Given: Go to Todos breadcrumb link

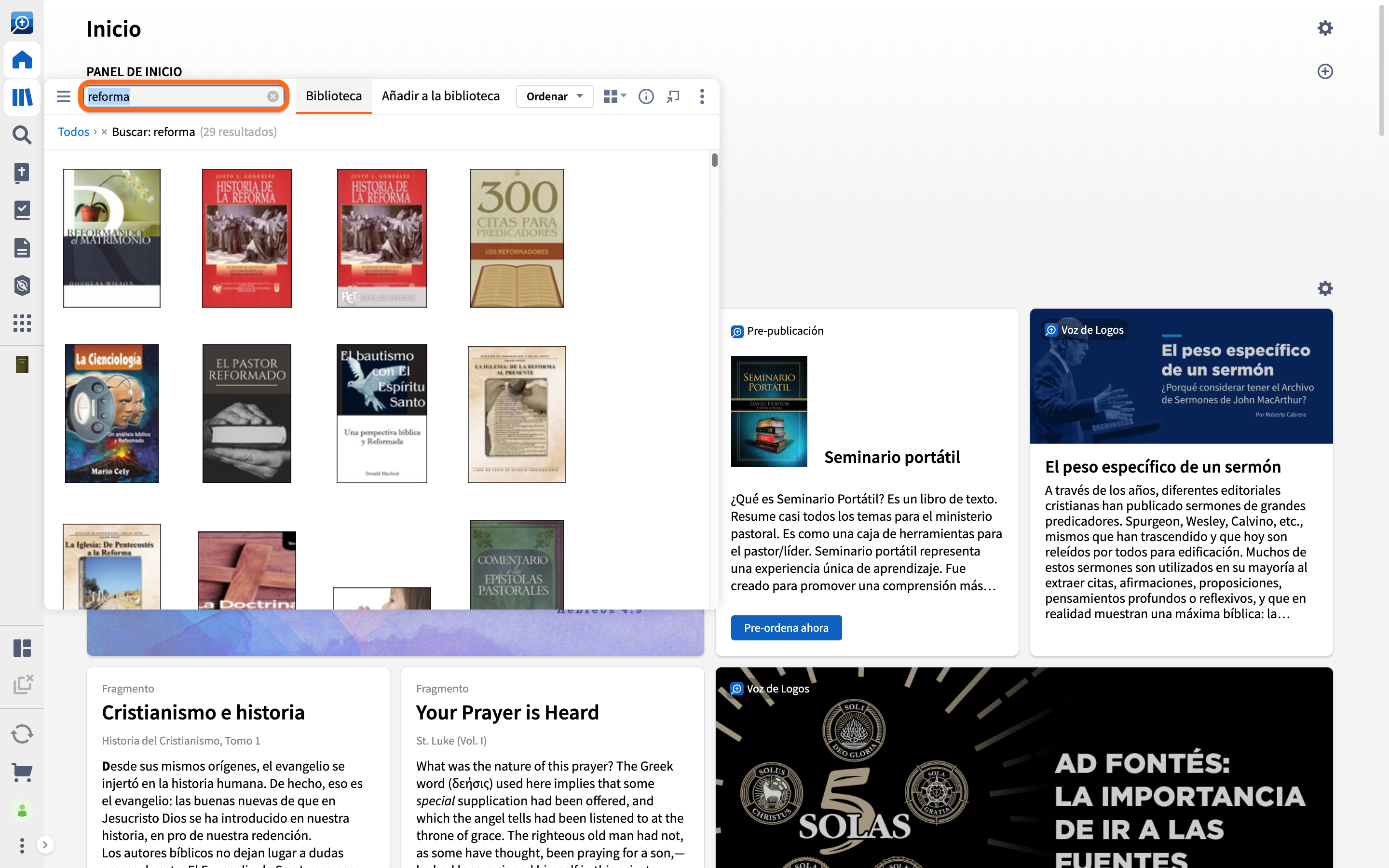Looking at the screenshot, I should point(73,132).
